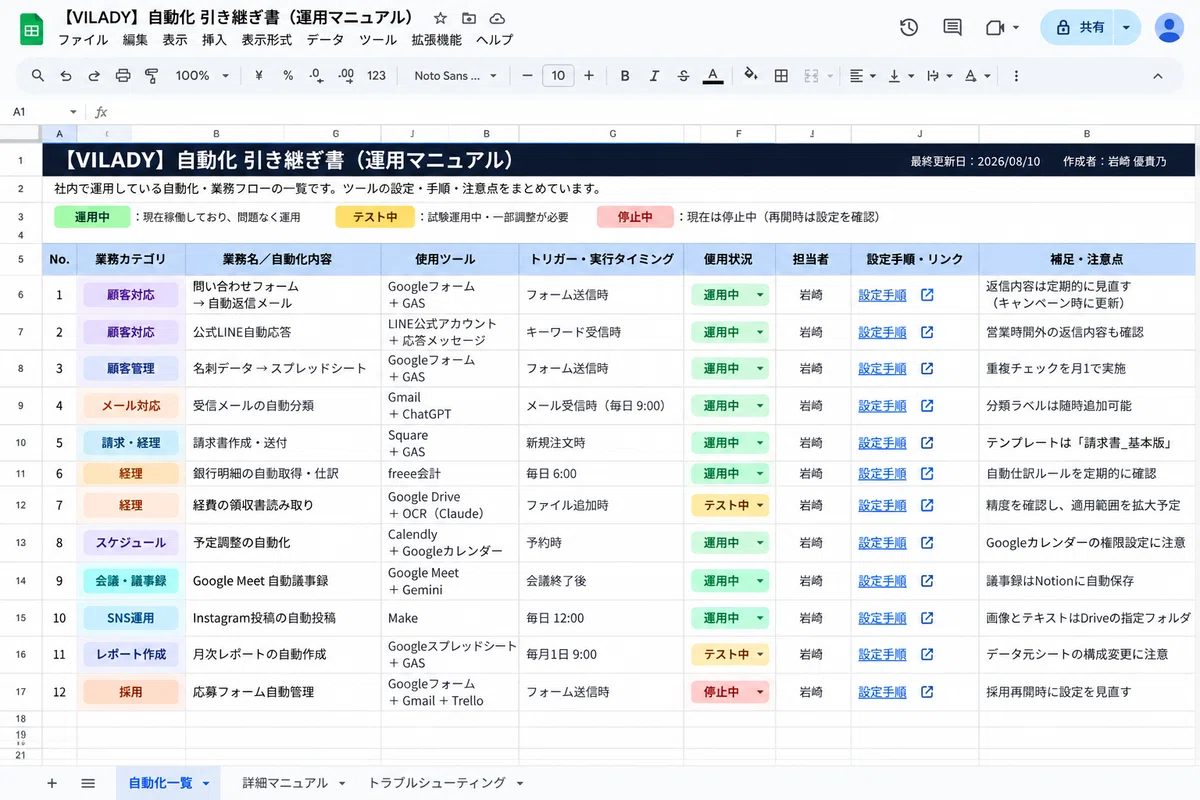Open the text color picker

[712, 76]
